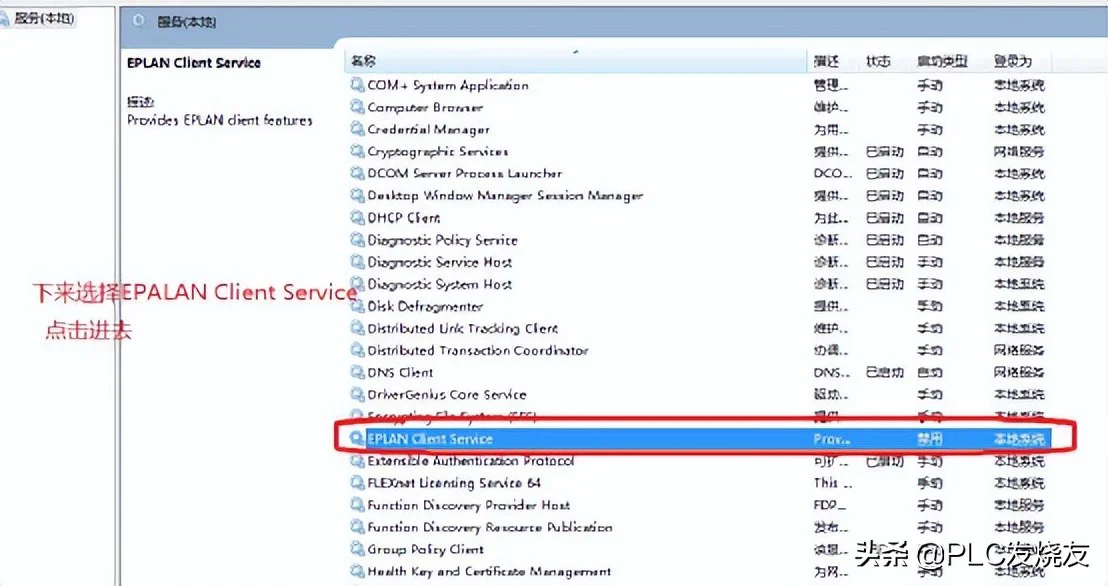Image resolution: width=1108 pixels, height=586 pixels.
Task: Select the Cryptographic Services row
Action: point(438,151)
